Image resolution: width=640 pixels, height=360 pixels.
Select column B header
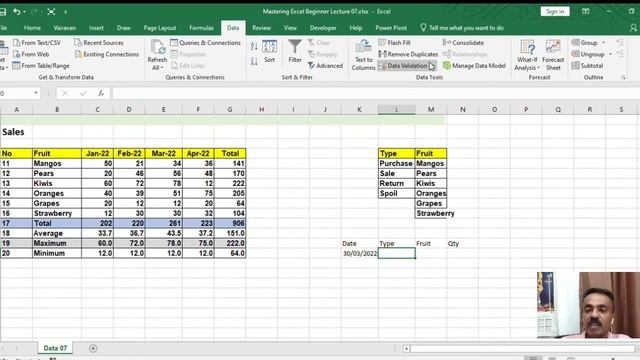click(57, 109)
